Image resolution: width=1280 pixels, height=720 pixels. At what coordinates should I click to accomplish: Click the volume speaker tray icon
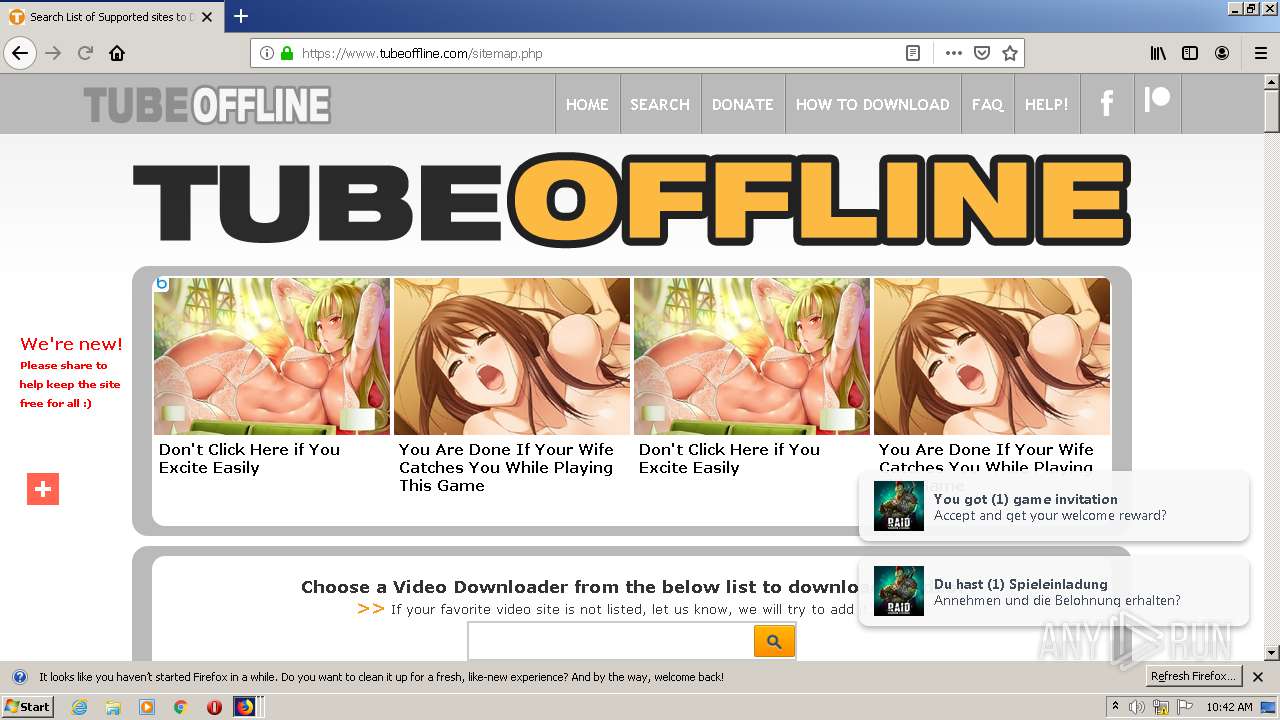pyautogui.click(x=1138, y=707)
